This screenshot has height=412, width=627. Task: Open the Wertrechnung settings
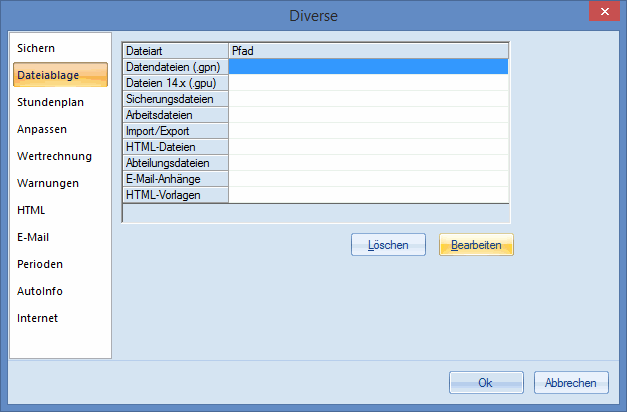click(54, 156)
